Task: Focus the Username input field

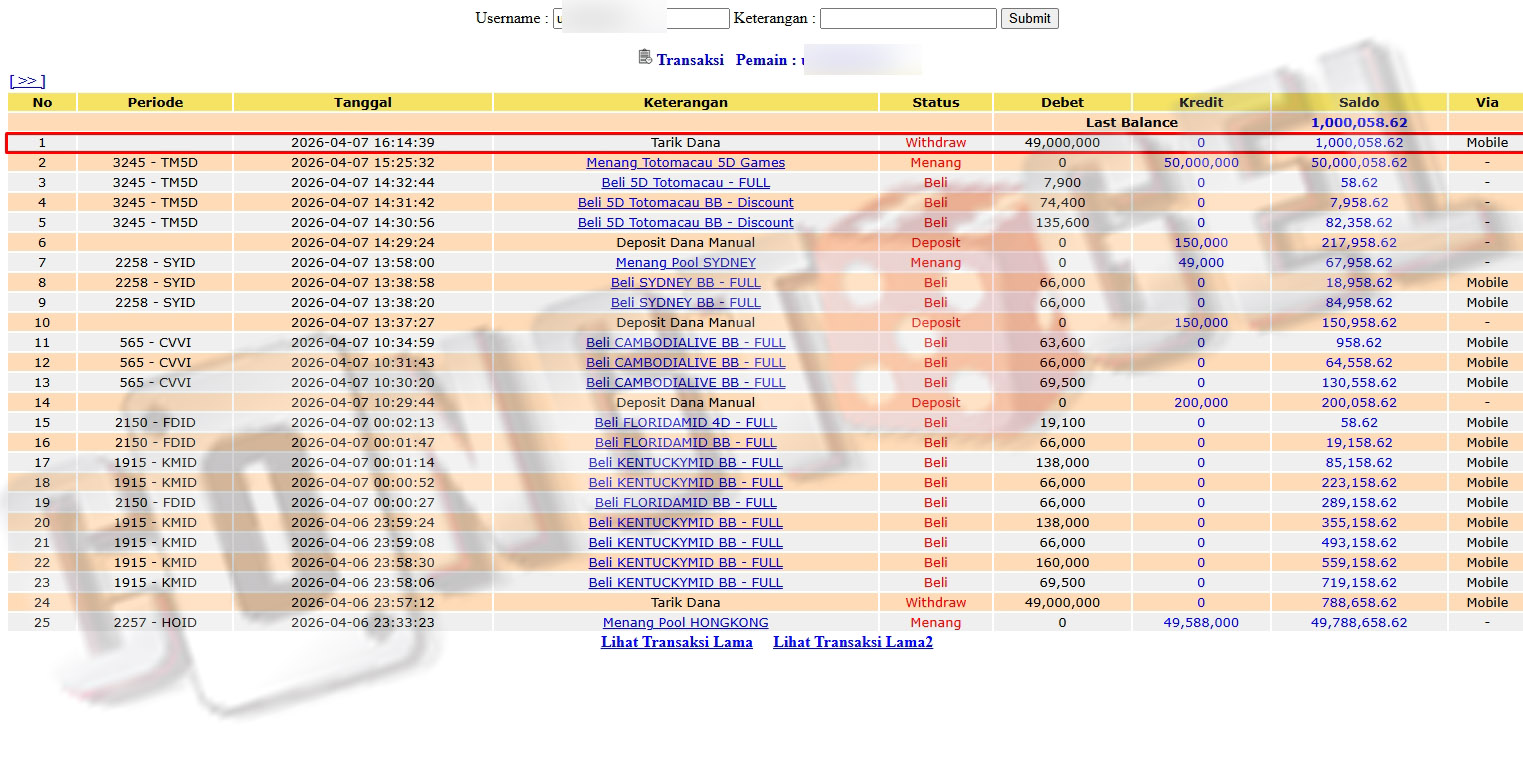Action: click(641, 18)
